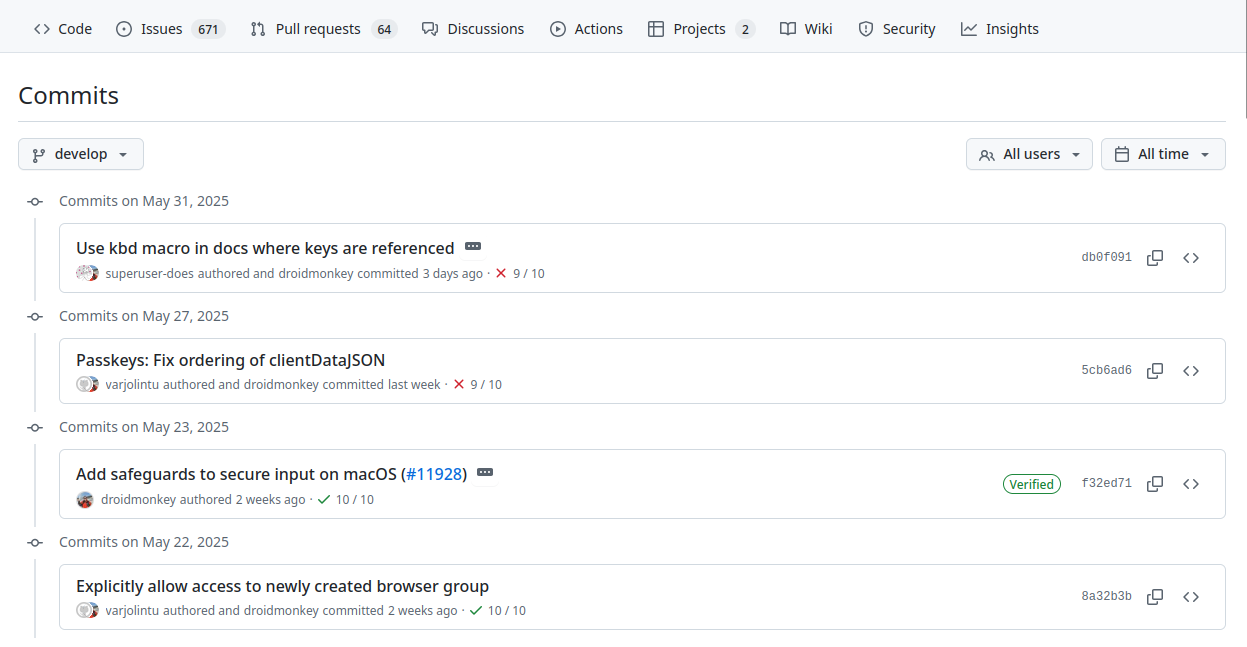Screen dimensions: 1247x647
Task: Click droidmonkey's avatar on safeguards commit
Action: (85, 499)
